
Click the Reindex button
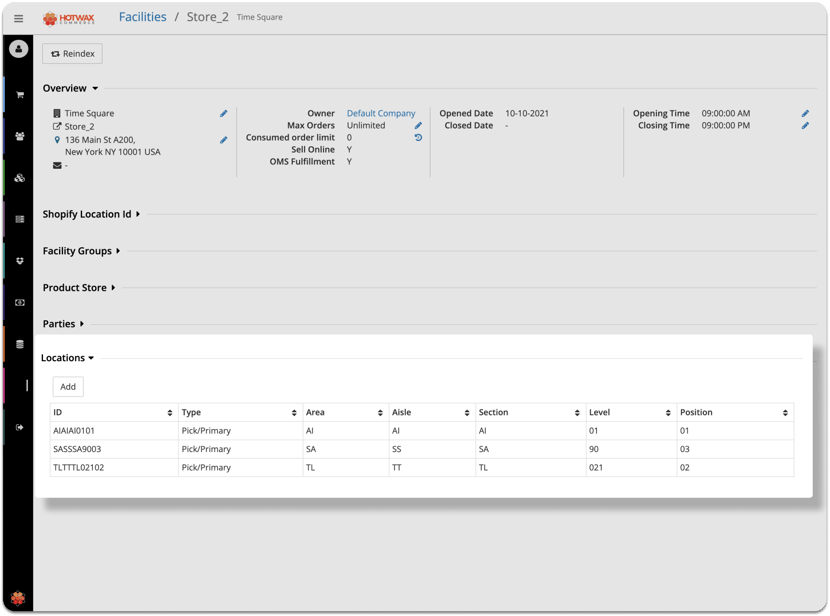click(73, 53)
